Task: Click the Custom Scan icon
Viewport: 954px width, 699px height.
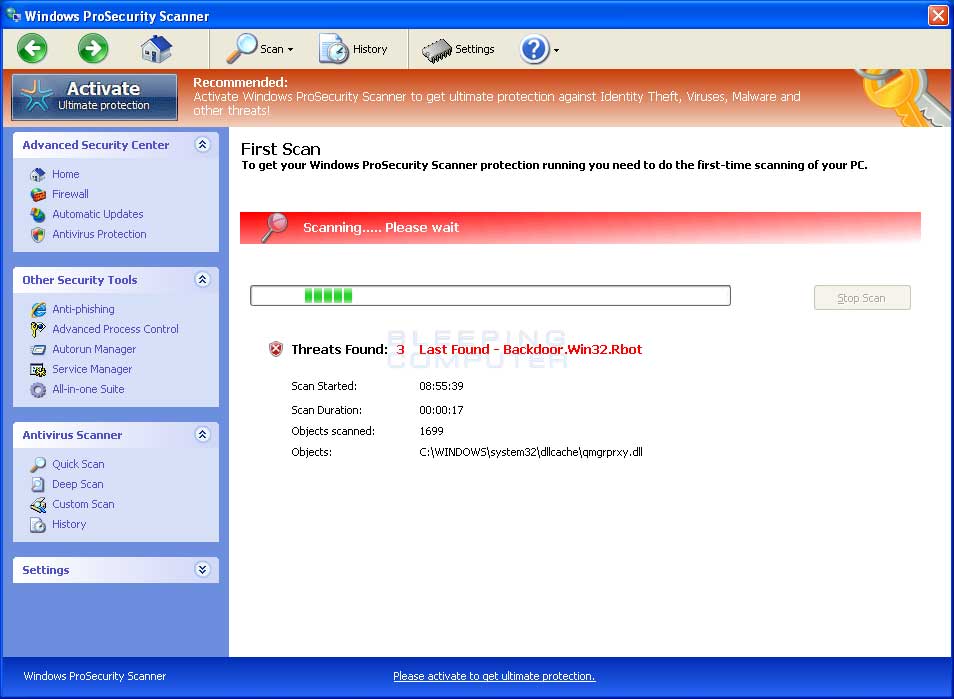Action: click(x=38, y=505)
